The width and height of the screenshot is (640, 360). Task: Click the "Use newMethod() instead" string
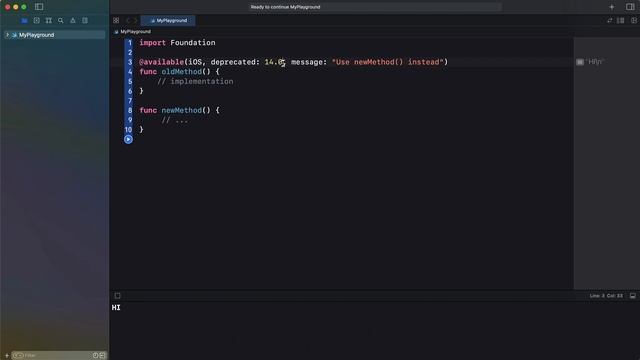pos(388,62)
